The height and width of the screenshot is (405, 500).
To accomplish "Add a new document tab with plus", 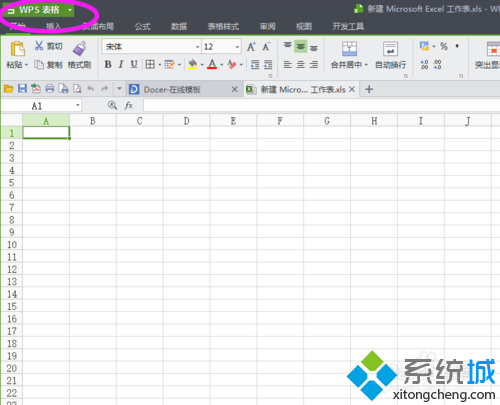I will click(369, 89).
